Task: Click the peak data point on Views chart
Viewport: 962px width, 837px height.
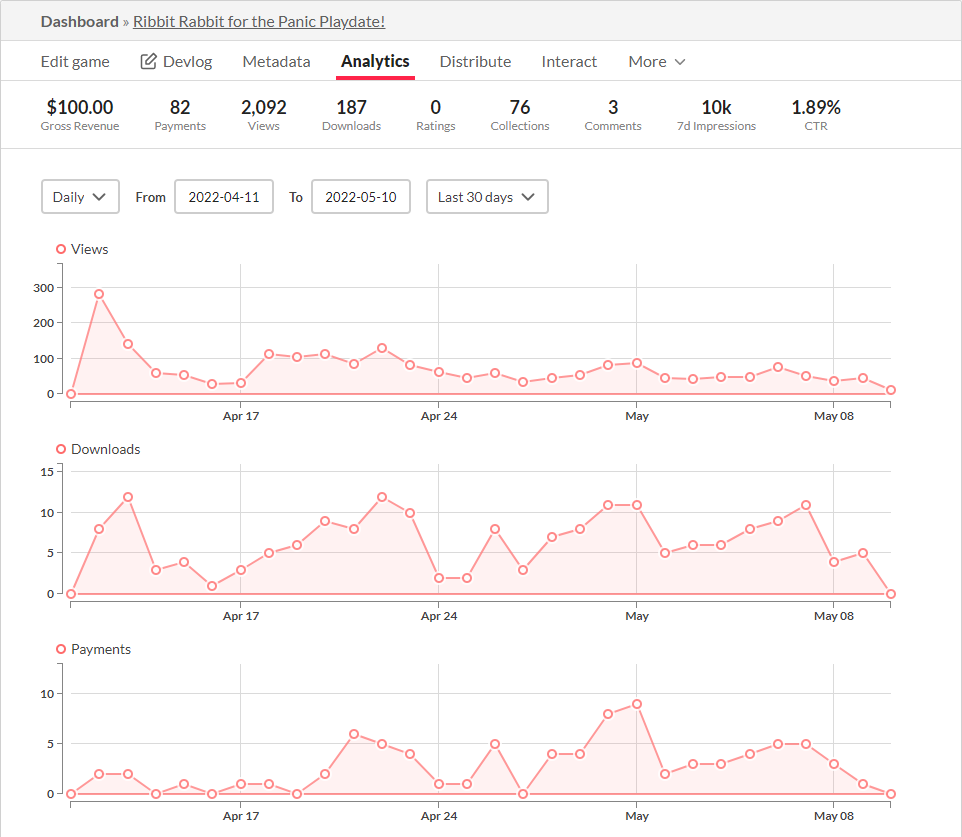Action: pyautogui.click(x=99, y=295)
